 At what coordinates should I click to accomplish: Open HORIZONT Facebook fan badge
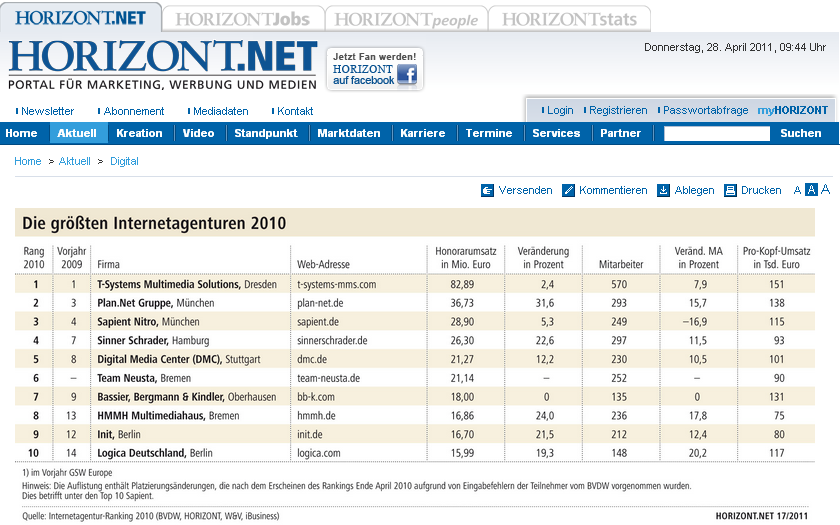(374, 69)
